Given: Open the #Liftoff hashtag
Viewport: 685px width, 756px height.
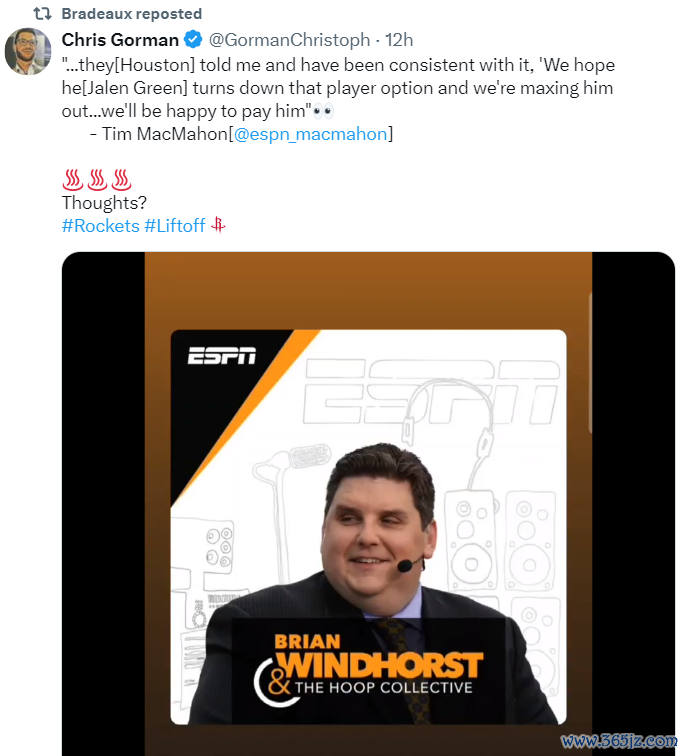Looking at the screenshot, I should pos(175,226).
